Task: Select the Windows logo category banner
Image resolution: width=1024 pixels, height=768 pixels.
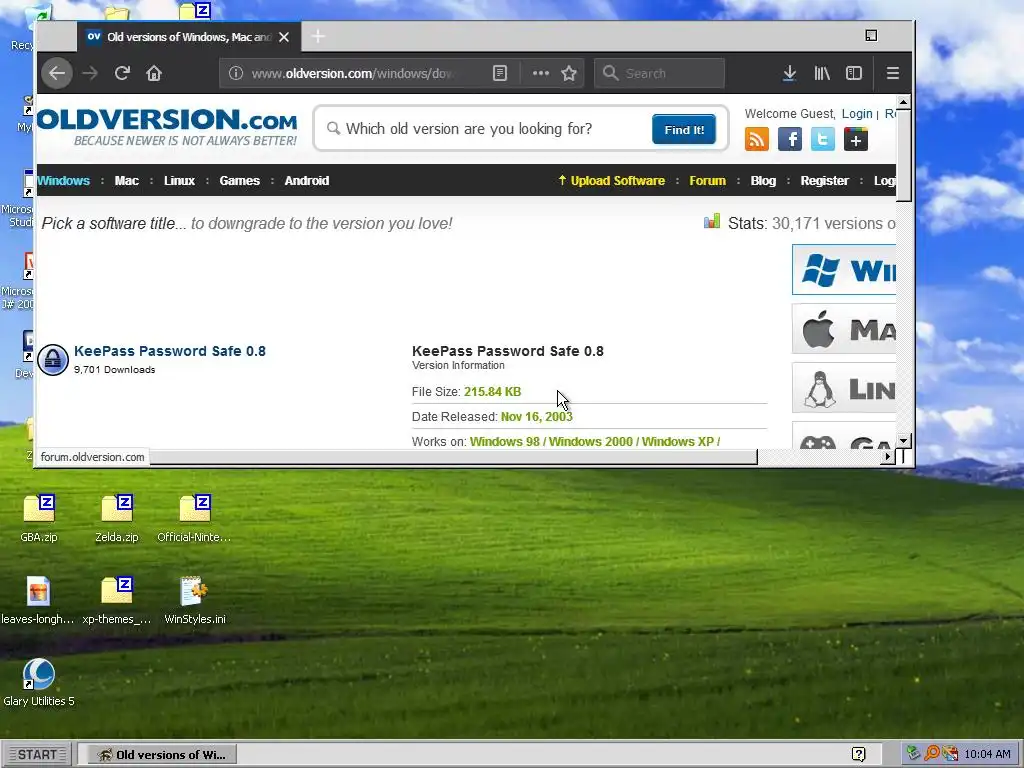Action: [x=844, y=270]
